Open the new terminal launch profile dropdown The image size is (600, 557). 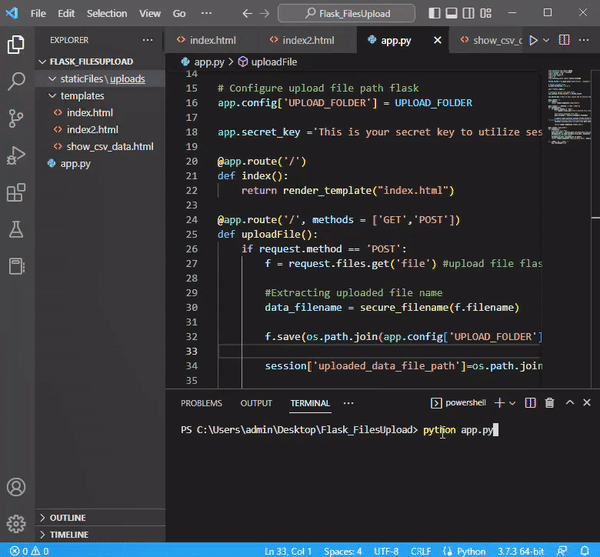pos(511,403)
